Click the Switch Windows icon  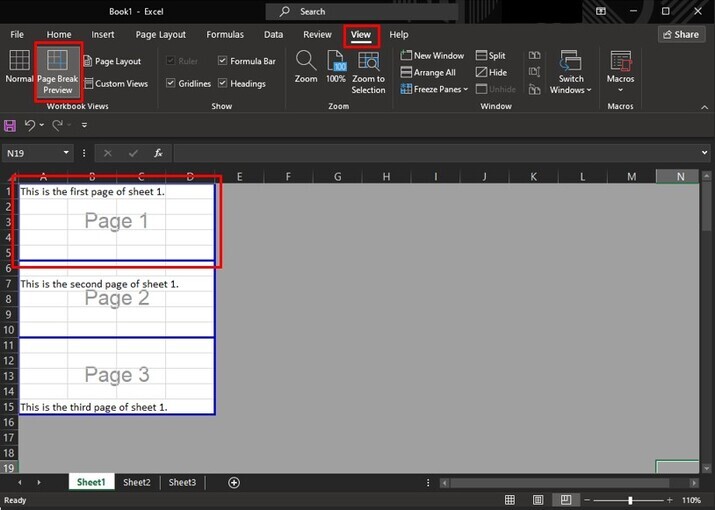click(x=571, y=61)
